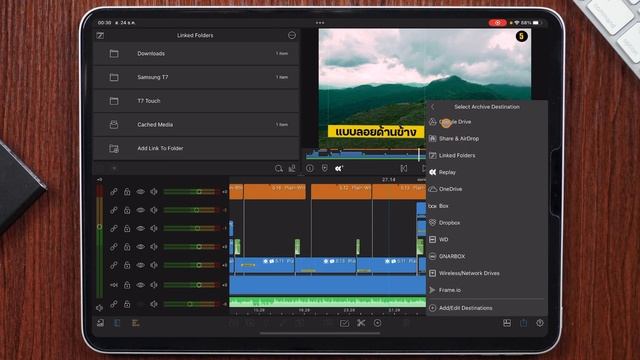640x360 pixels.
Task: Lock the bottom audio track
Action: click(x=127, y=304)
